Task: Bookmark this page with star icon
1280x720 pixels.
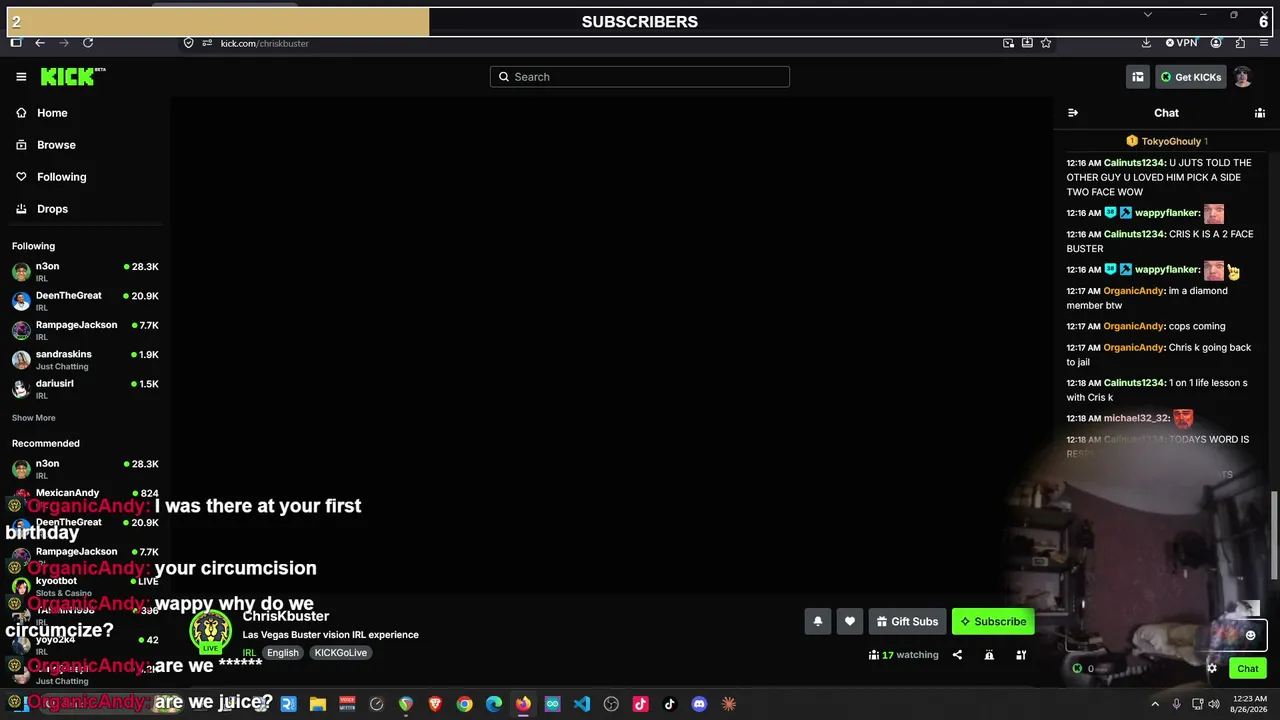Action: [x=1046, y=43]
